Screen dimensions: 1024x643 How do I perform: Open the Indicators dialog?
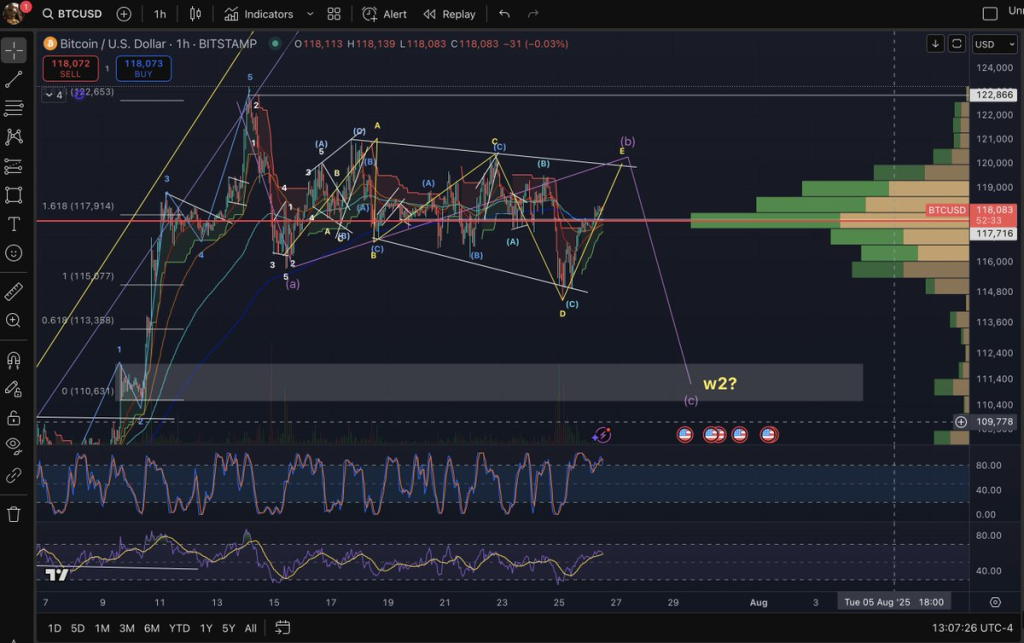point(259,14)
